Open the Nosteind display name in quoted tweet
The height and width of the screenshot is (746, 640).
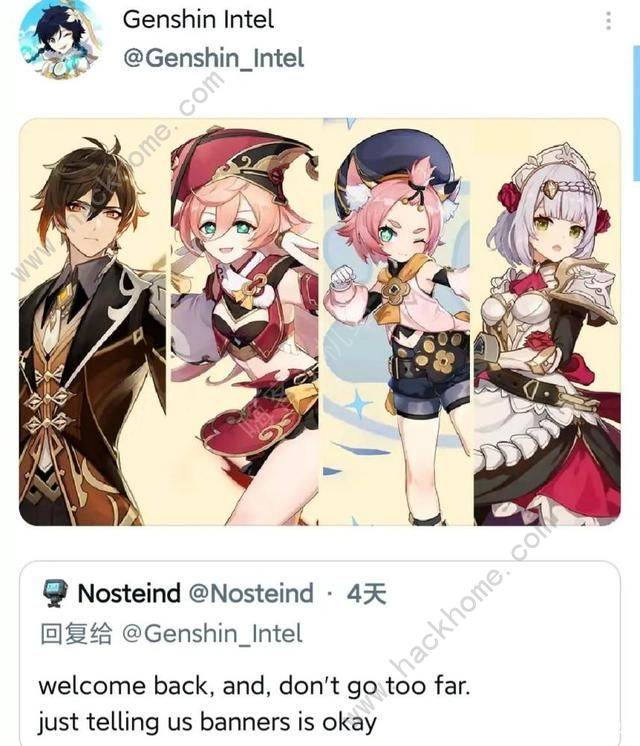coord(129,593)
